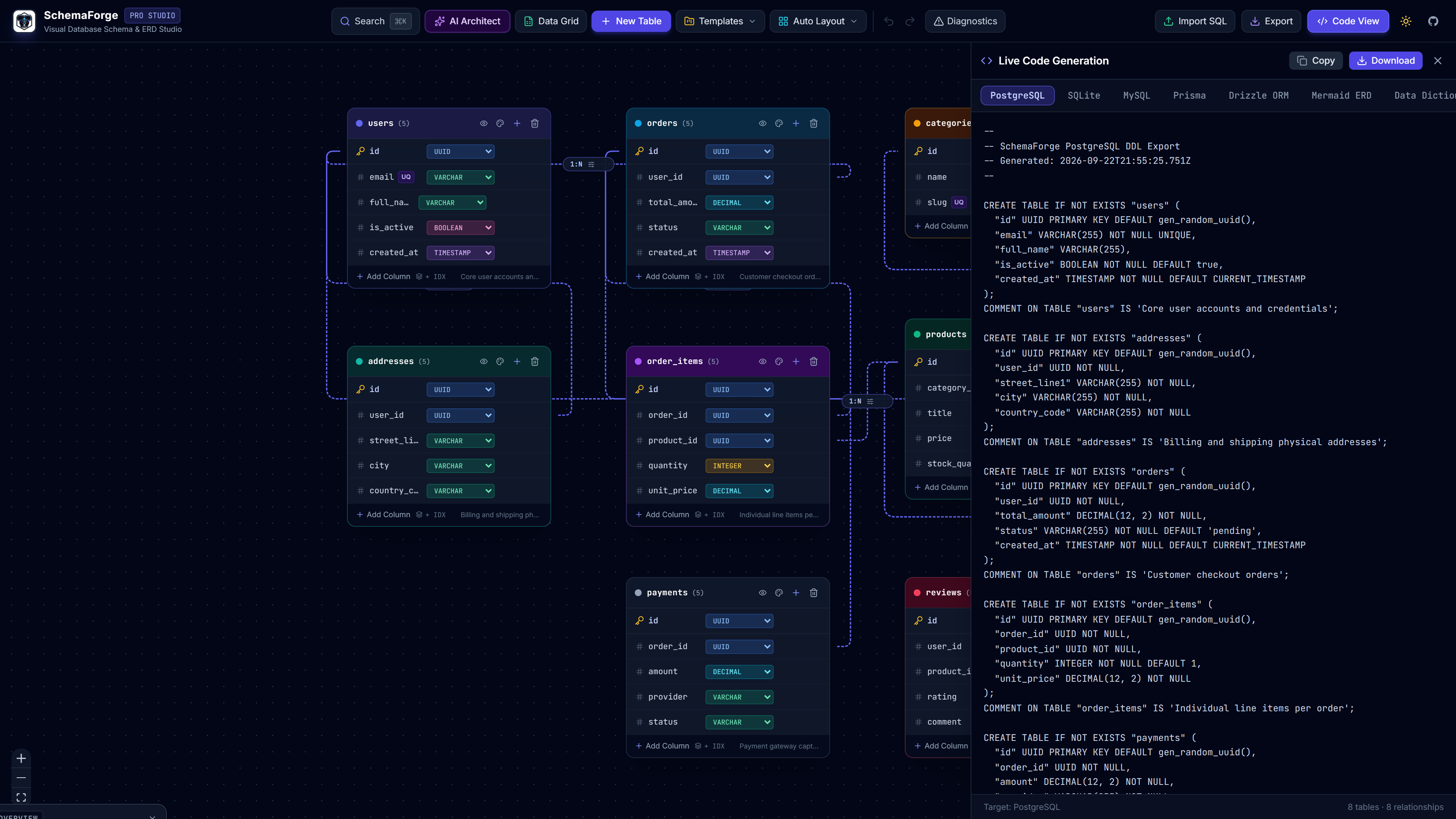Open the Auto Layout dropdown
The width and height of the screenshot is (1456, 819).
[x=817, y=21]
